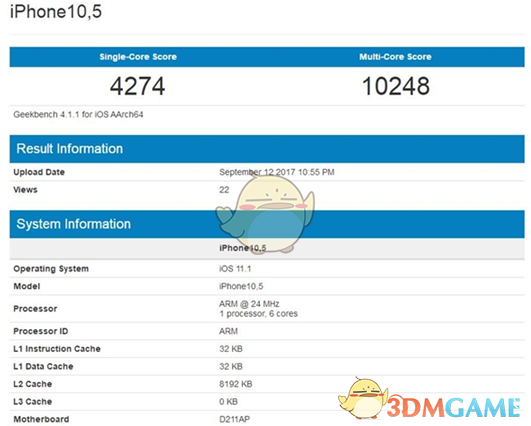The height and width of the screenshot is (426, 531).
Task: Click the Processor ID label
Action: [x=41, y=331]
